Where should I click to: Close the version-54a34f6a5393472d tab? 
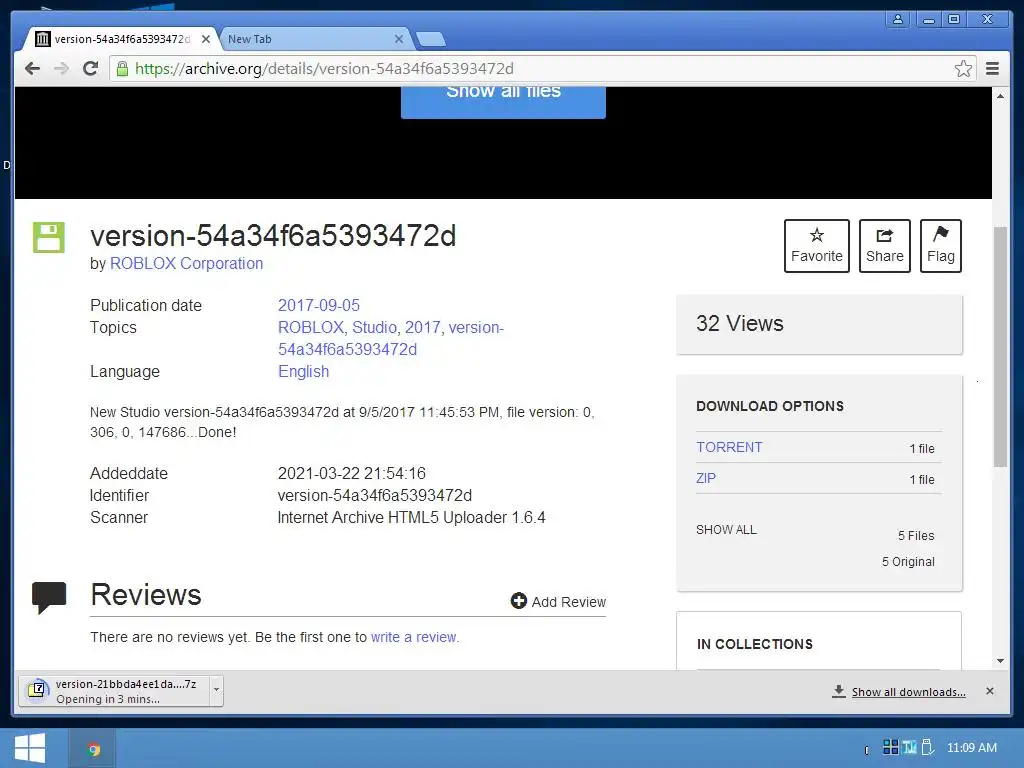pos(206,39)
